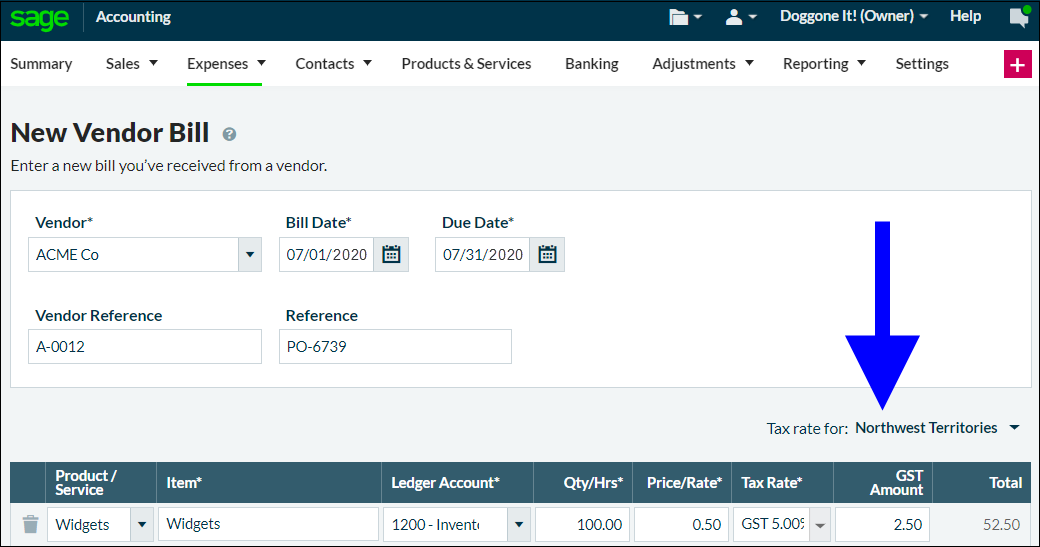The width and height of the screenshot is (1040, 547).
Task: Expand the Ledger Account dropdown
Action: 518,524
